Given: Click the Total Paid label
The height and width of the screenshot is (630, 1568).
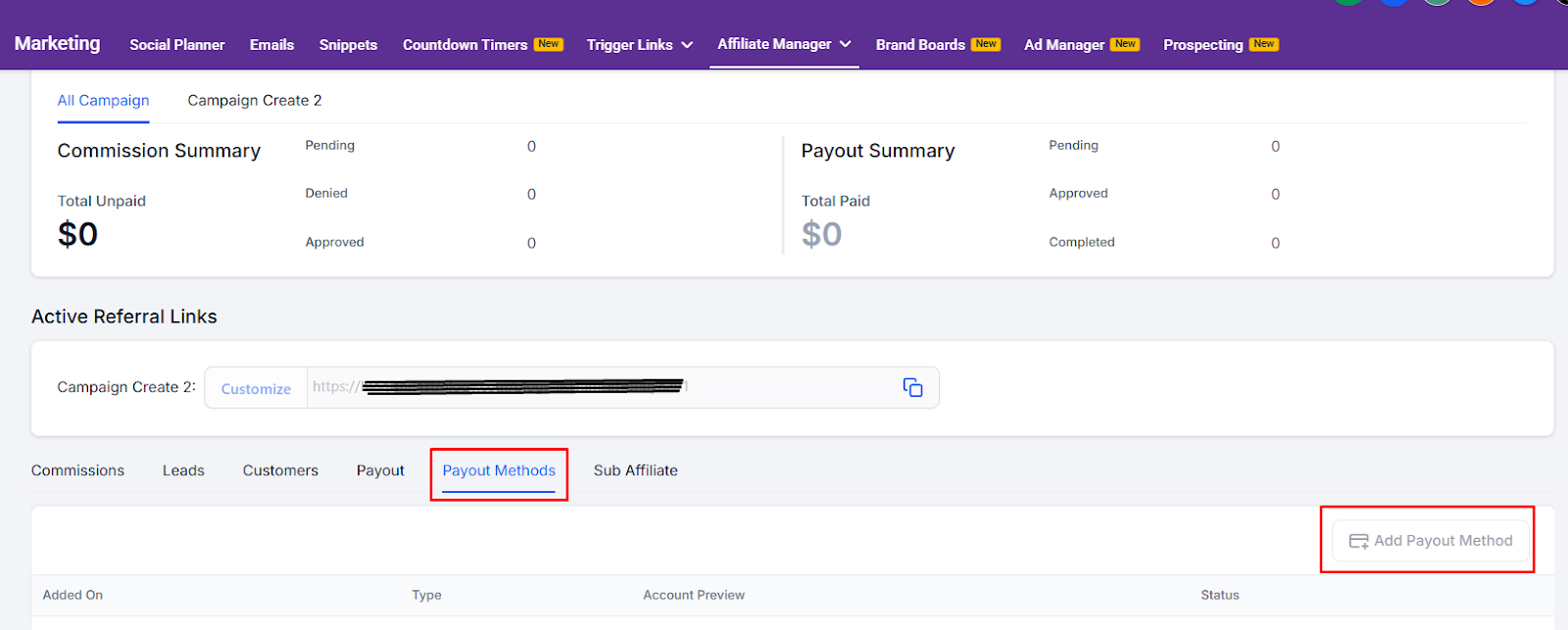Looking at the screenshot, I should pos(836,201).
